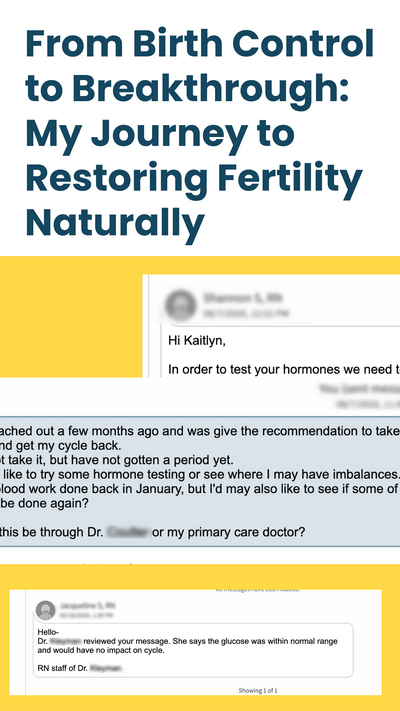This screenshot has width=400, height=711.
Task: Select the 'In order to test your hormones' line
Action: [284, 370]
